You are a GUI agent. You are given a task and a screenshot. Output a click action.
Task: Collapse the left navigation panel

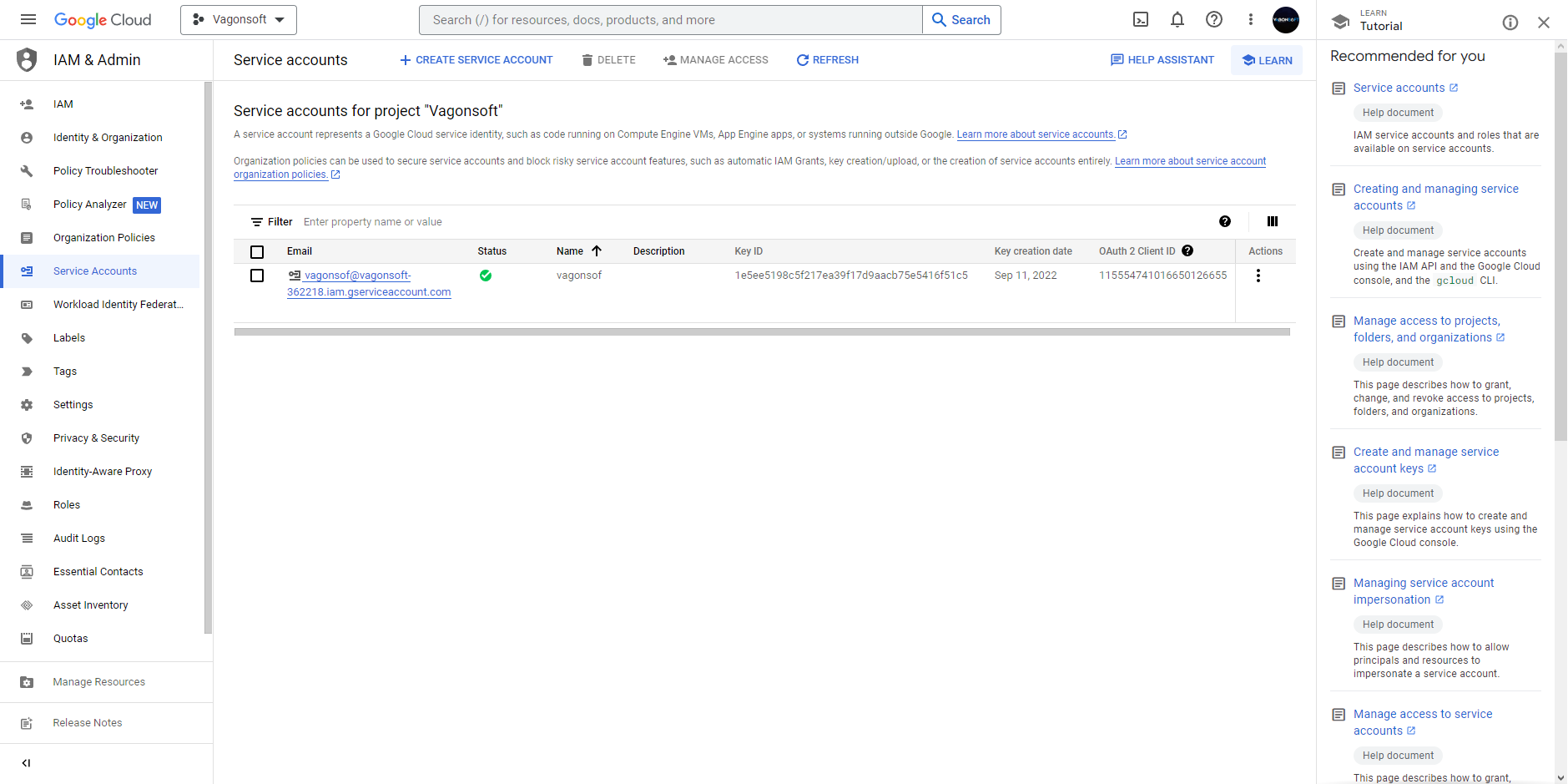pos(26,762)
